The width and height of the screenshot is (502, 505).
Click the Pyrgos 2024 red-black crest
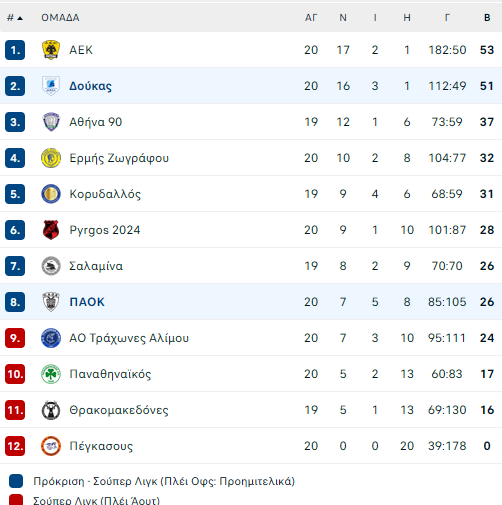(x=51, y=230)
